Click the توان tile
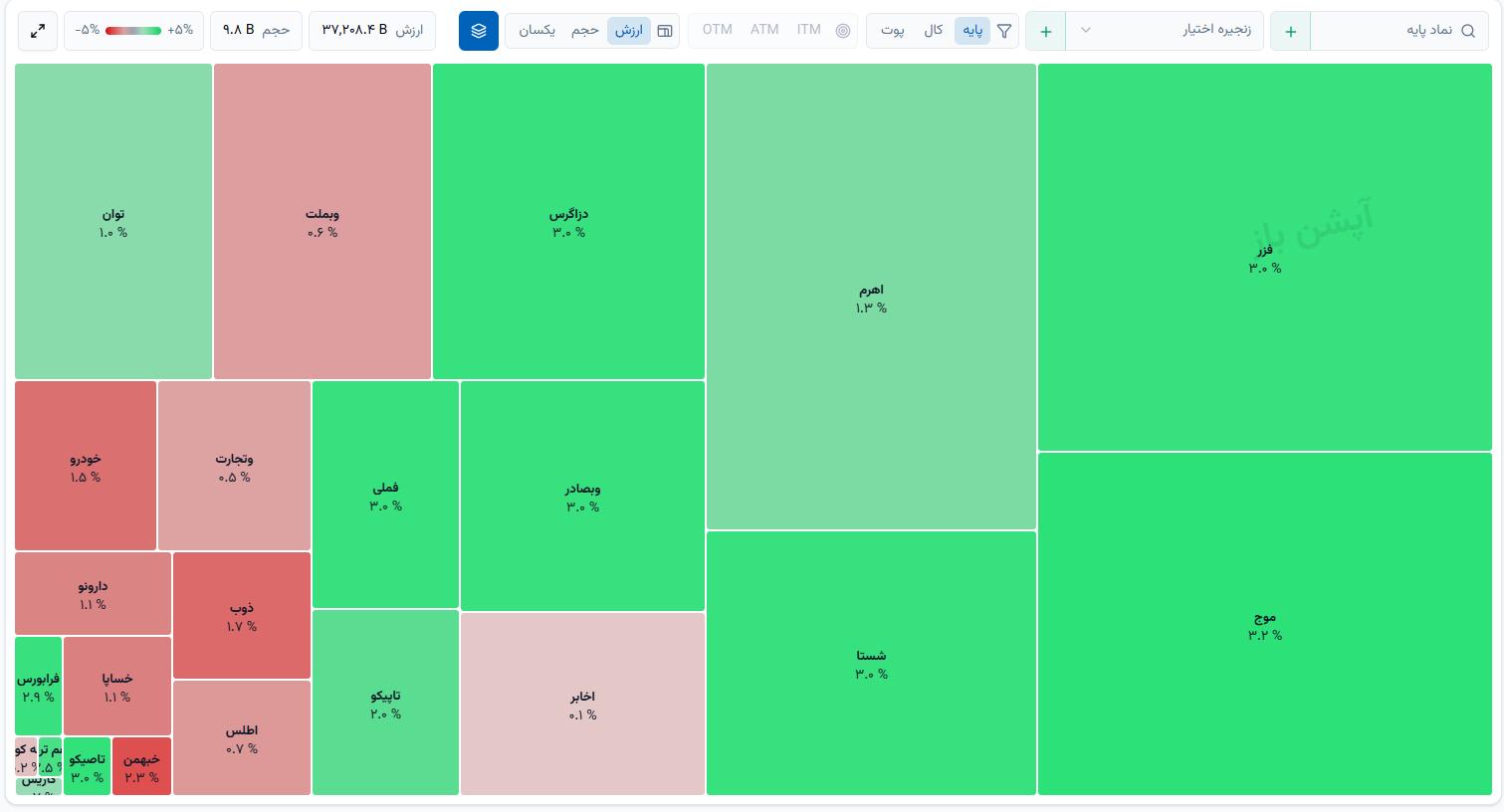The image size is (1504, 812). [113, 222]
